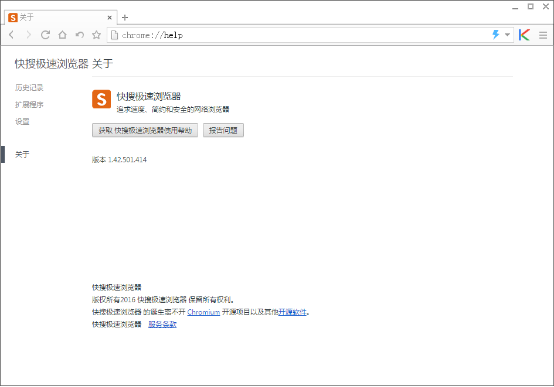
Task: Minimize the browser window
Action: 515,7
